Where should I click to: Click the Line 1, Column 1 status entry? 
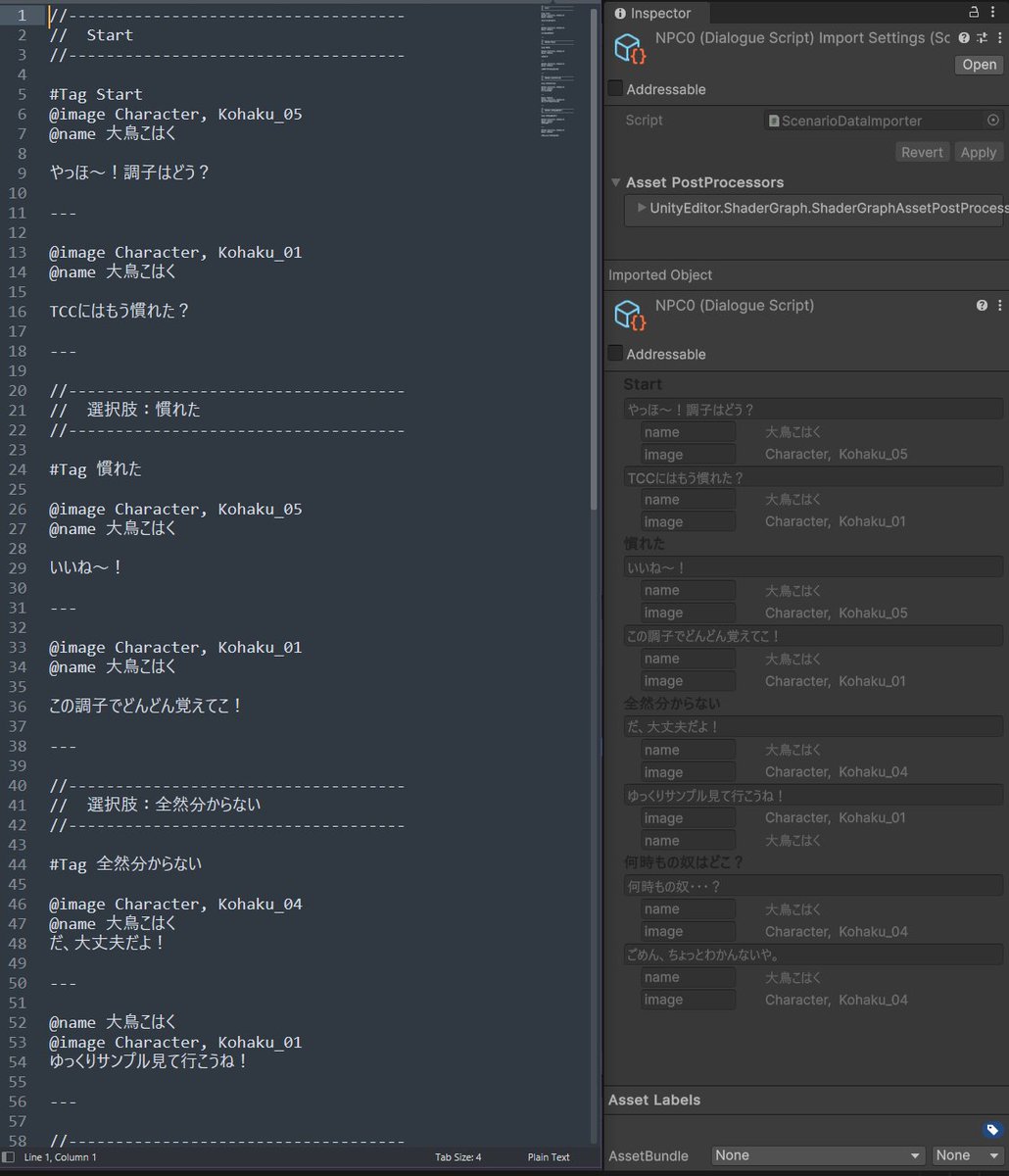(x=61, y=1157)
